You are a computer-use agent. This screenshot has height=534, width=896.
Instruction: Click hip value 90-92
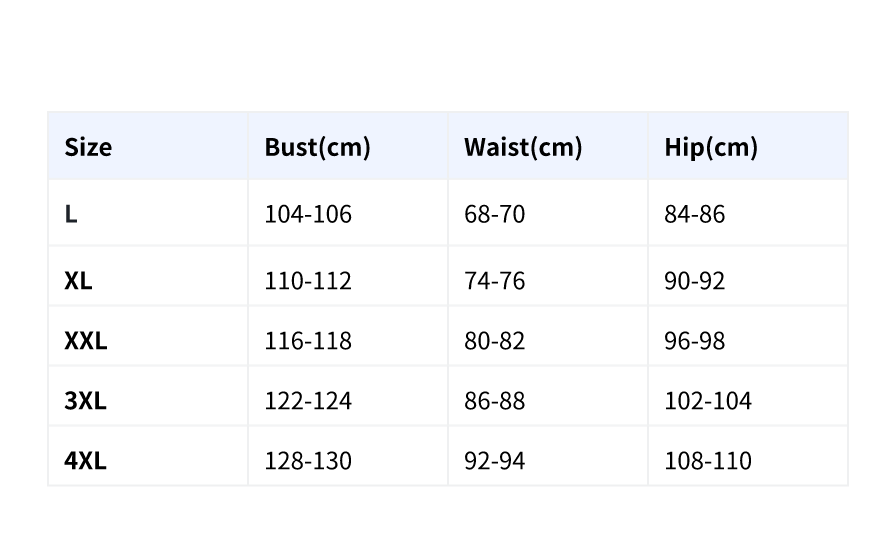(x=694, y=281)
